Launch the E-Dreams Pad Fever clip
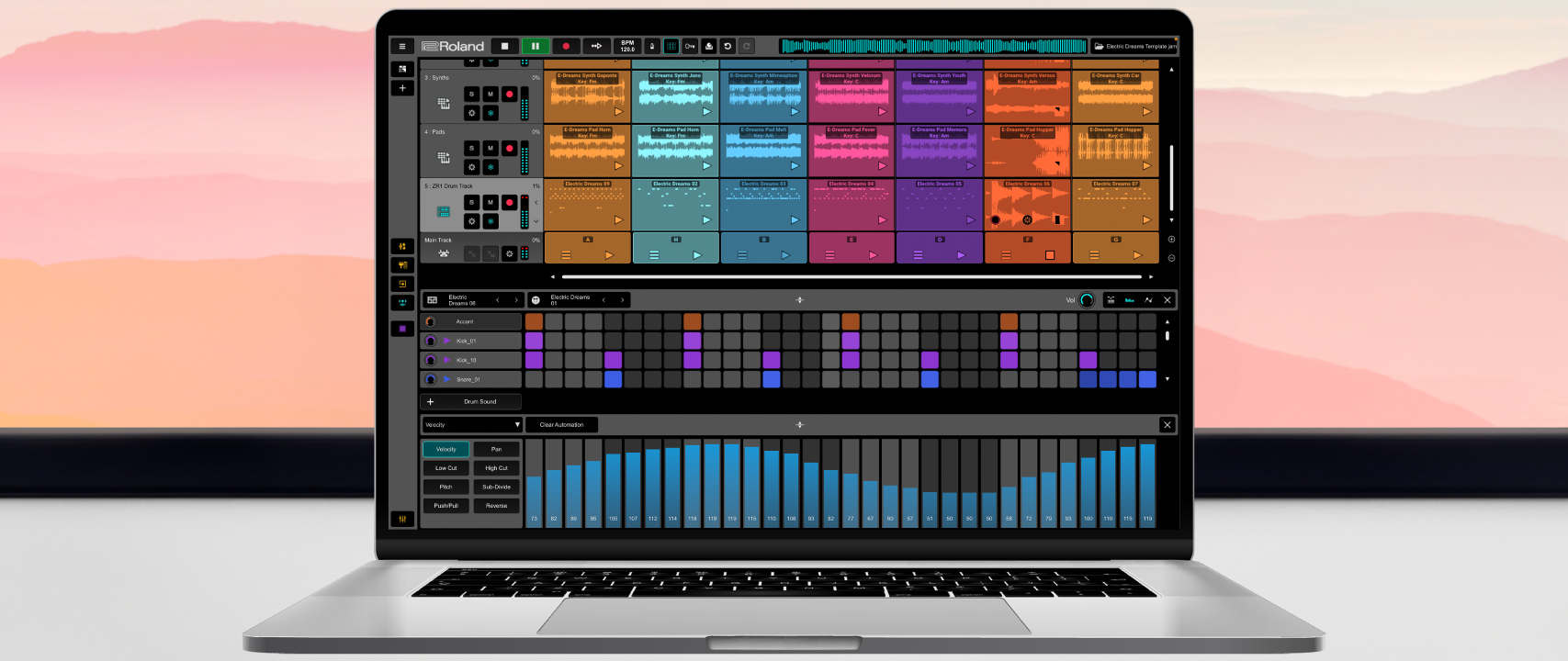Viewport: 1568px width, 661px height. coord(882,166)
